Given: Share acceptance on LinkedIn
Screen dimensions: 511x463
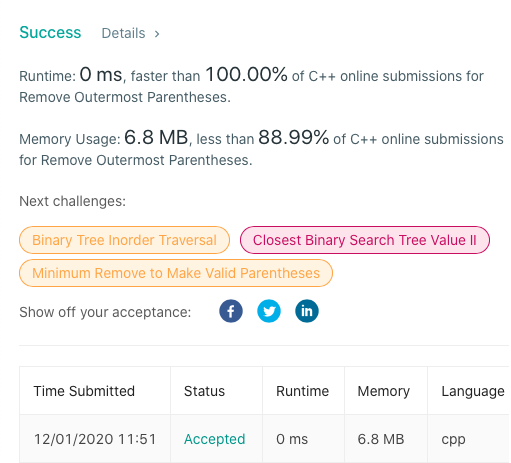Looking at the screenshot, I should (307, 311).
